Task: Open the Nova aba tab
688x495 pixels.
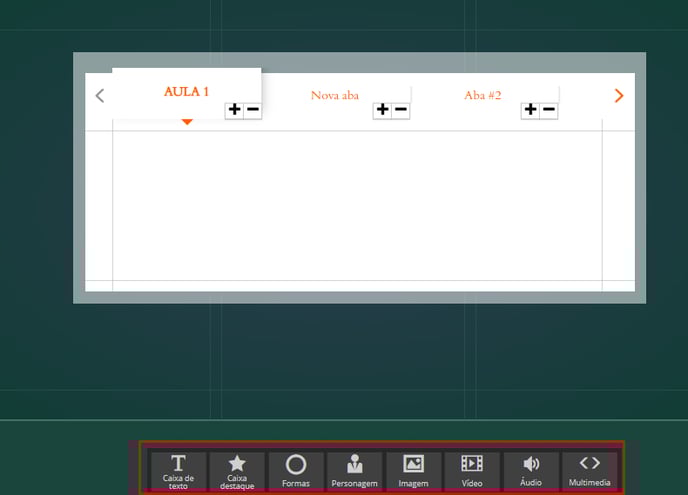Action: (x=335, y=95)
